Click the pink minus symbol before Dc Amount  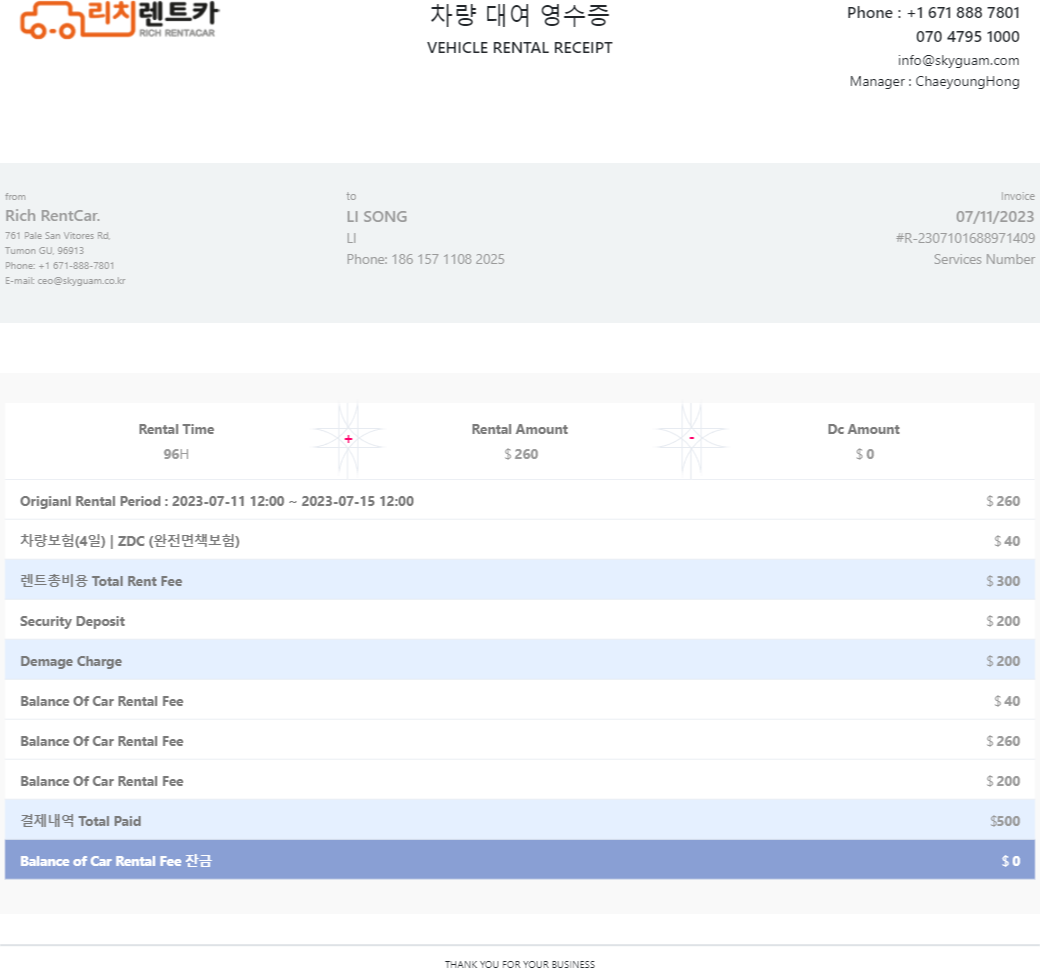pyautogui.click(x=692, y=438)
